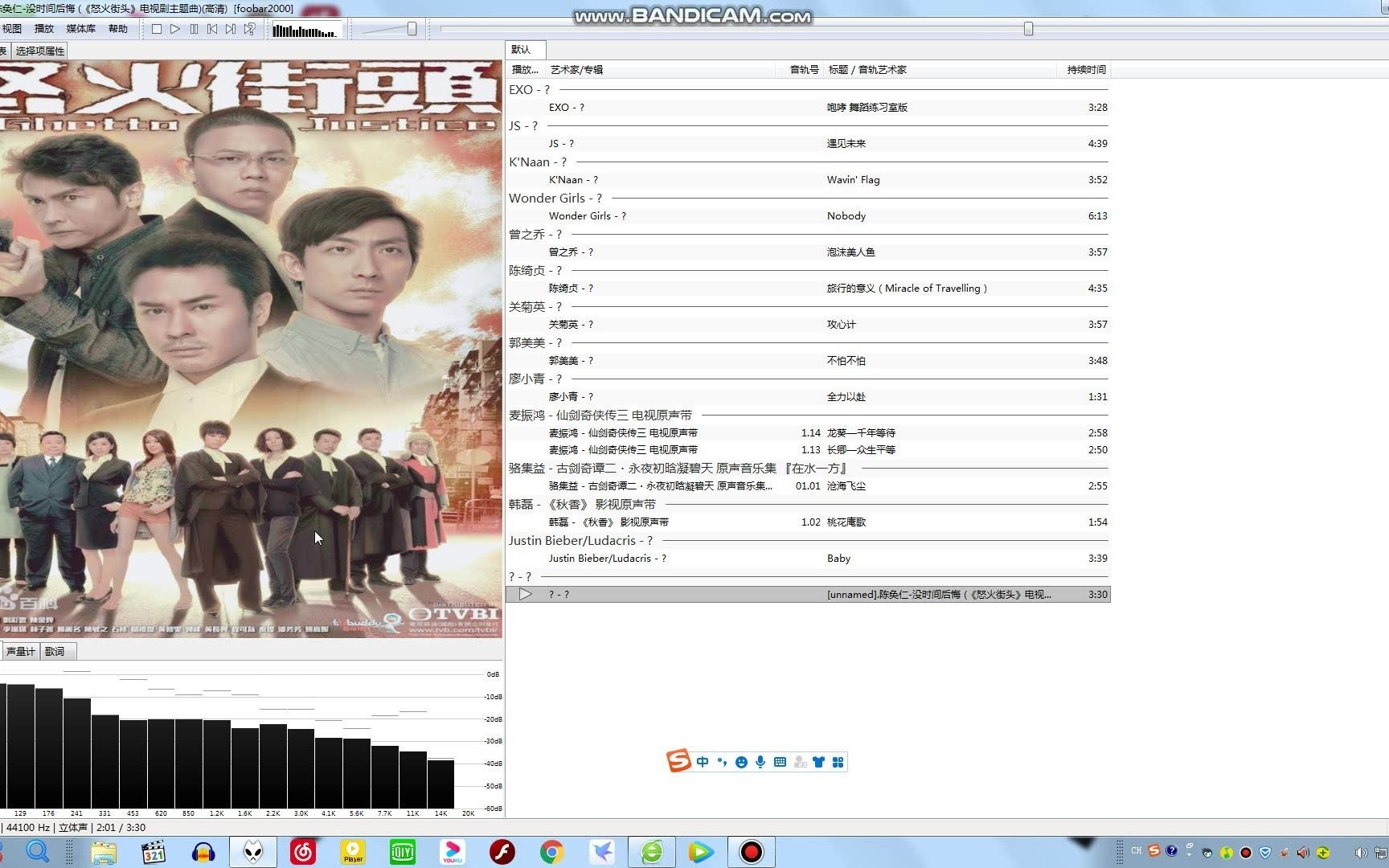Screen dimensions: 1389x868
Task: Select track 攻心计
Action: [808, 325]
